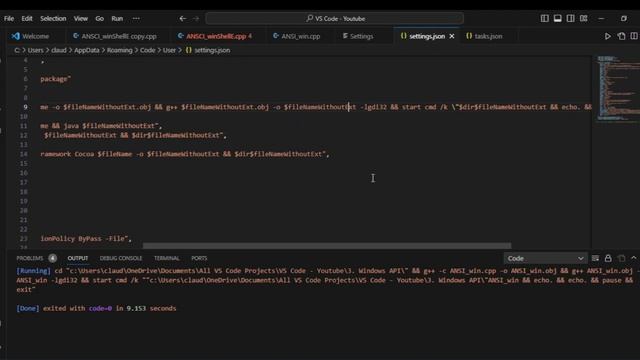
Task: Open the Go menu
Action: point(100,18)
